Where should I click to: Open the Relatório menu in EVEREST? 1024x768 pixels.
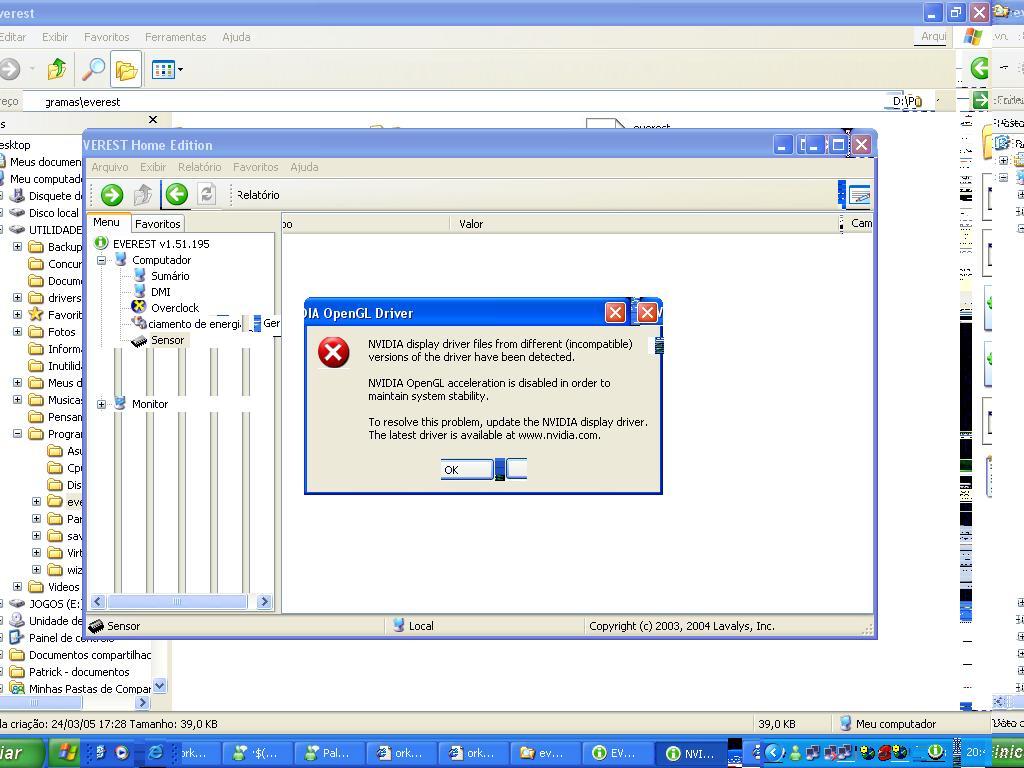click(x=199, y=167)
